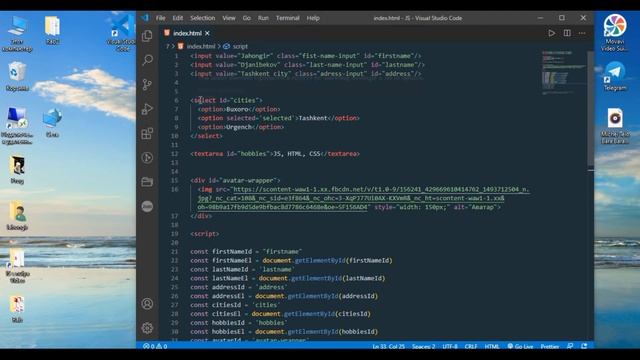Open the Extensions view
Screen dimensions: 640x360
coord(147,133)
